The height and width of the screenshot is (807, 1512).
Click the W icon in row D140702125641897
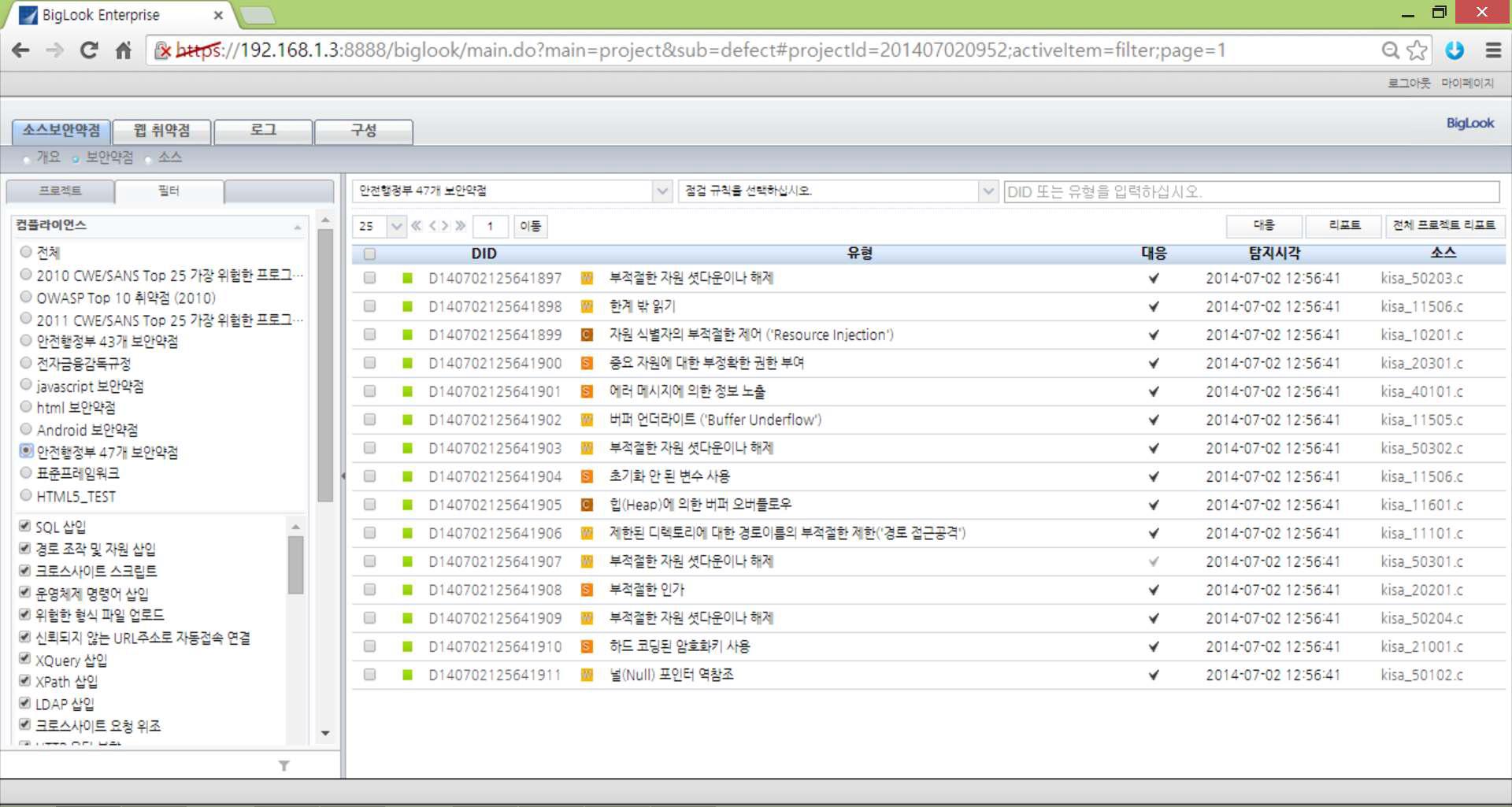click(x=587, y=278)
